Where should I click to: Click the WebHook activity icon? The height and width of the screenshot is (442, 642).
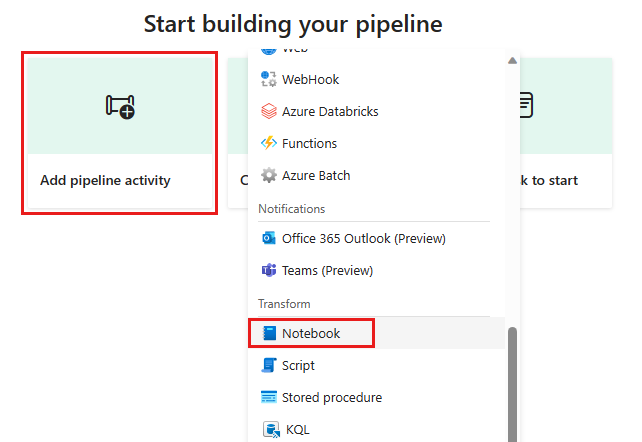coord(268,79)
